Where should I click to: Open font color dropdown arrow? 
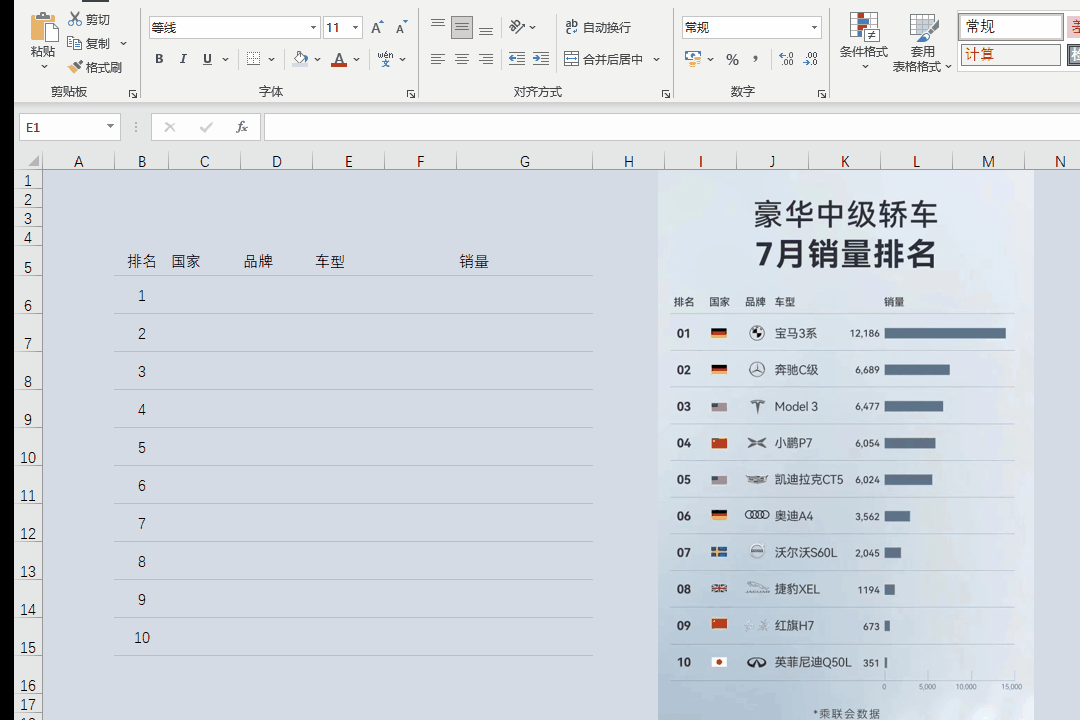(x=357, y=59)
